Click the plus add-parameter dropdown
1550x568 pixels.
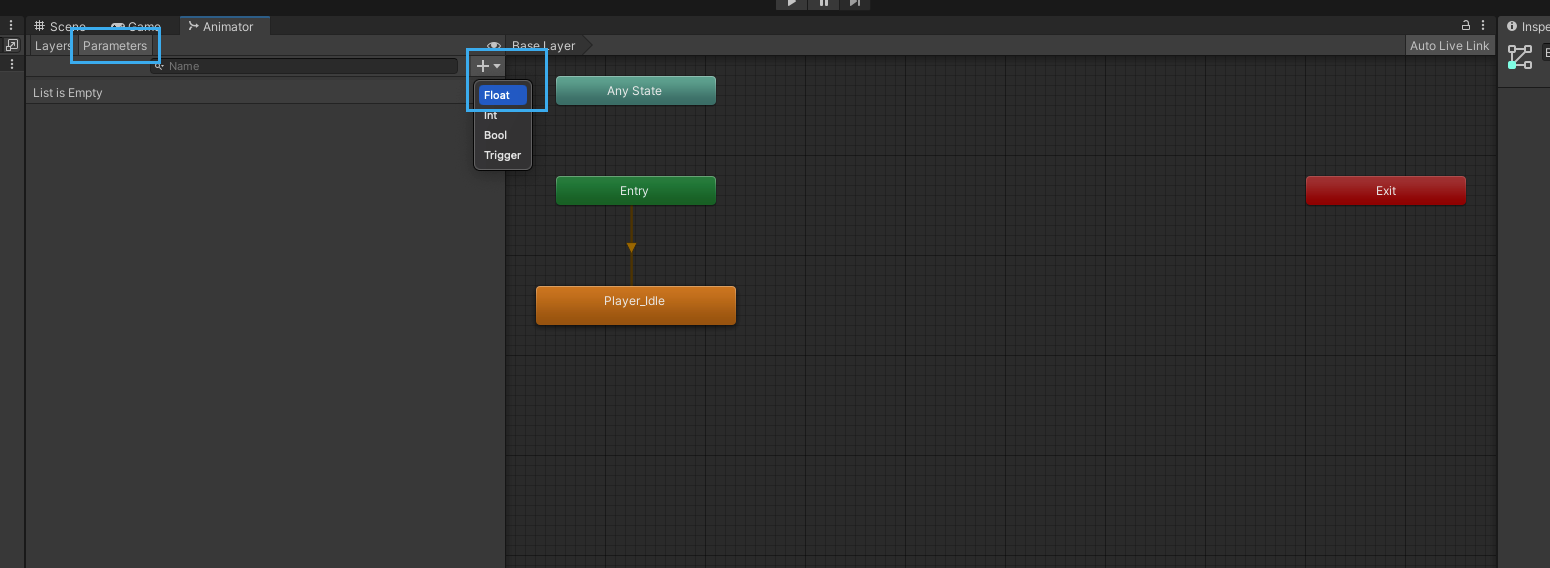point(488,66)
